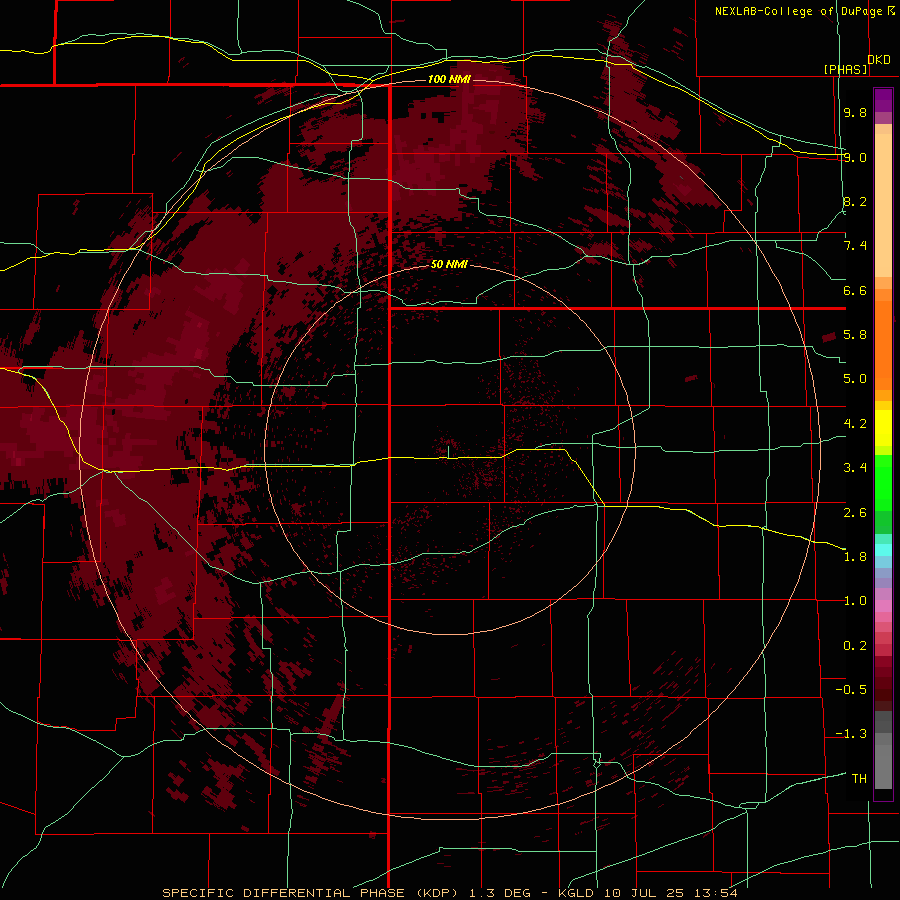Image resolution: width=900 pixels, height=900 pixels.
Task: Click the [PHAS] label above color bar
Action: click(845, 69)
